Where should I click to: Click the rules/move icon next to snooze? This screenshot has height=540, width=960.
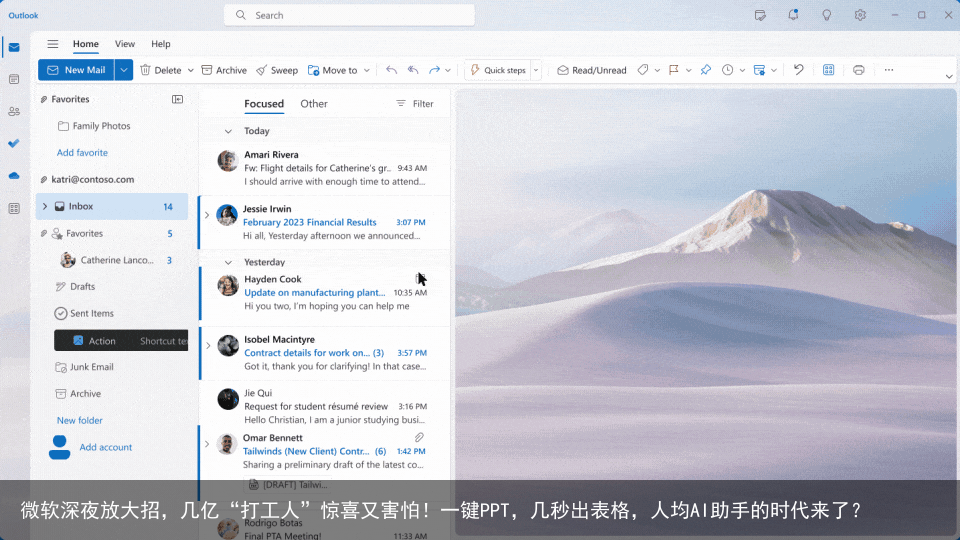point(759,70)
